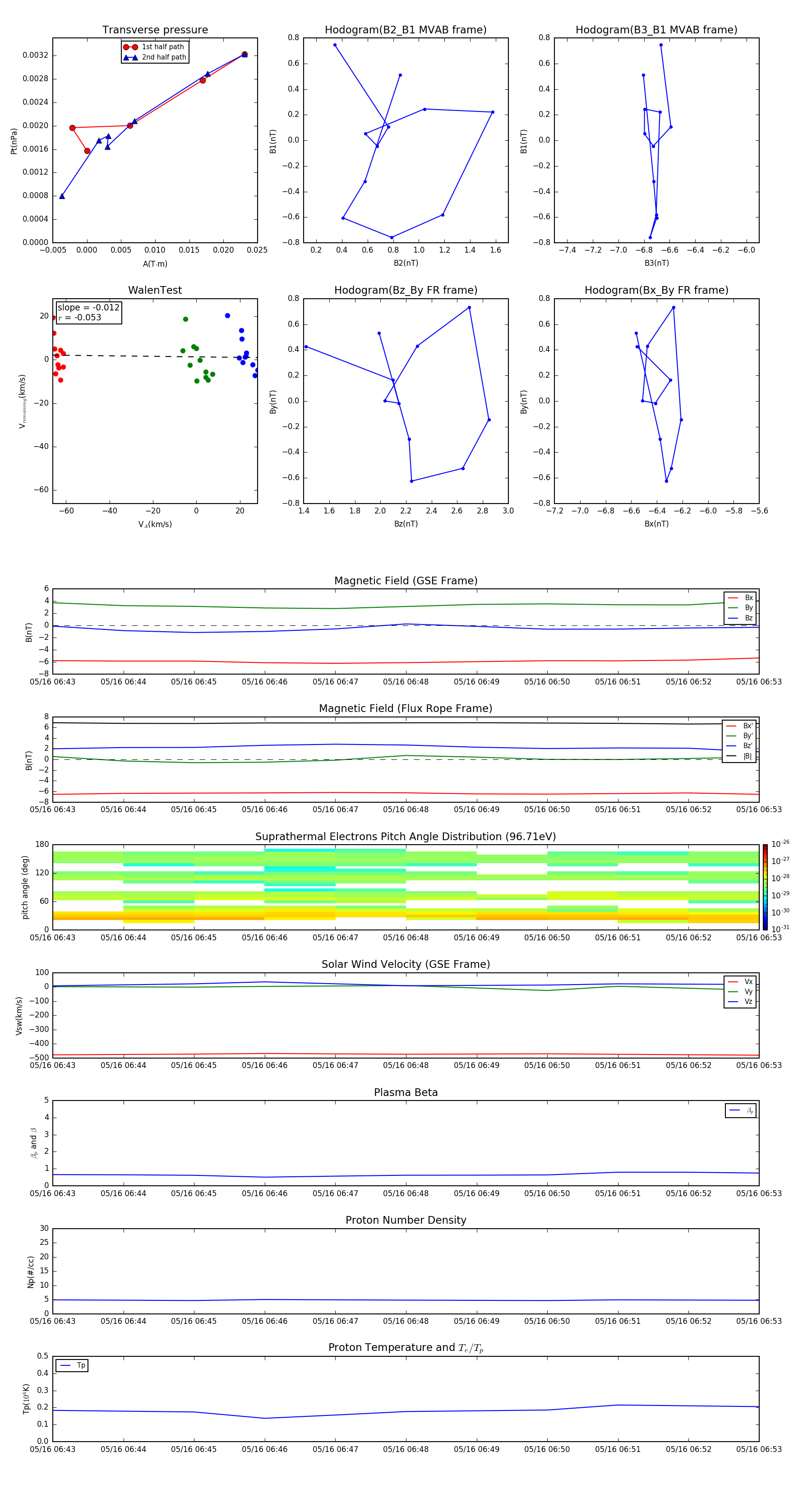Click the pitch angle distribution colorbar

tap(765, 887)
